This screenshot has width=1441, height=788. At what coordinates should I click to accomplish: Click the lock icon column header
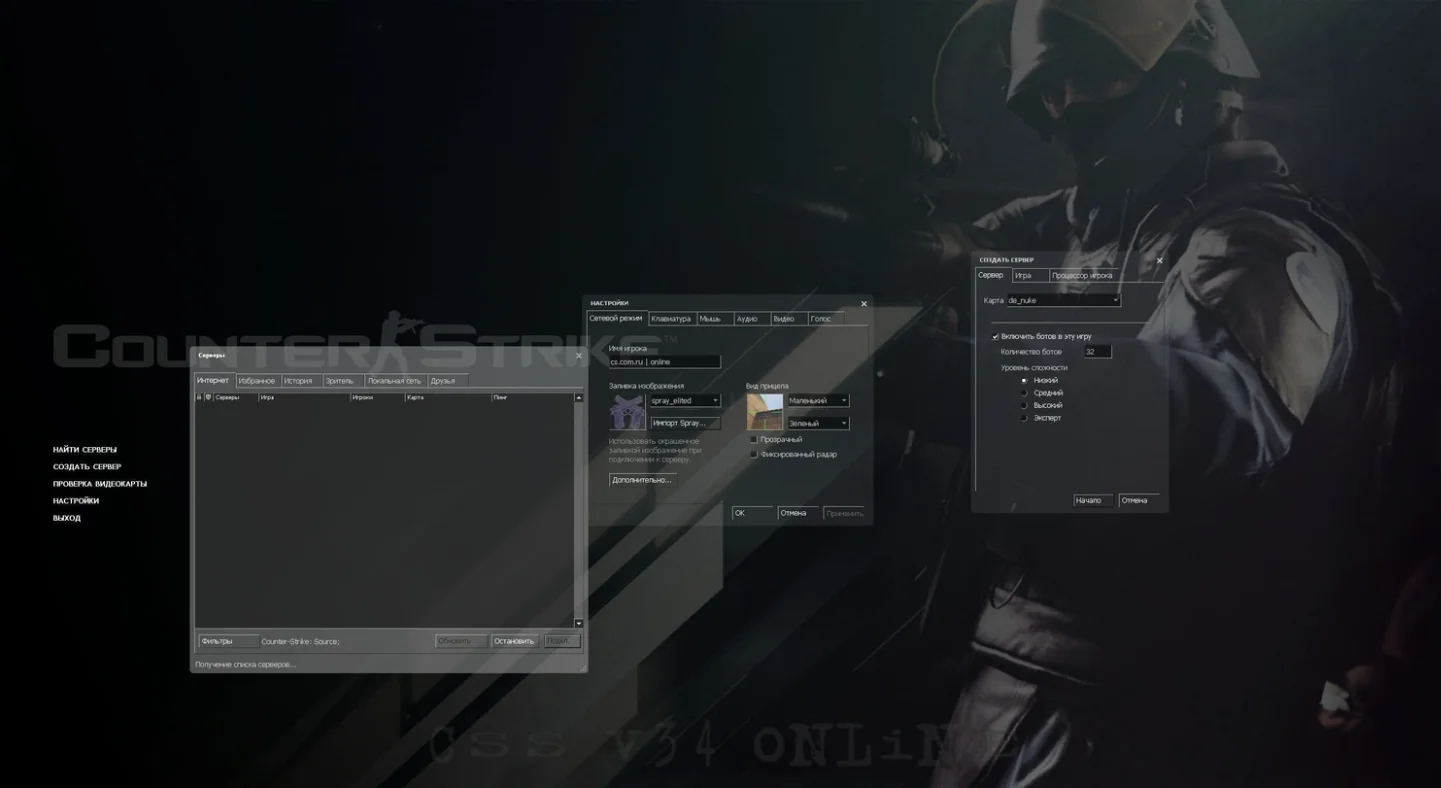(x=199, y=398)
